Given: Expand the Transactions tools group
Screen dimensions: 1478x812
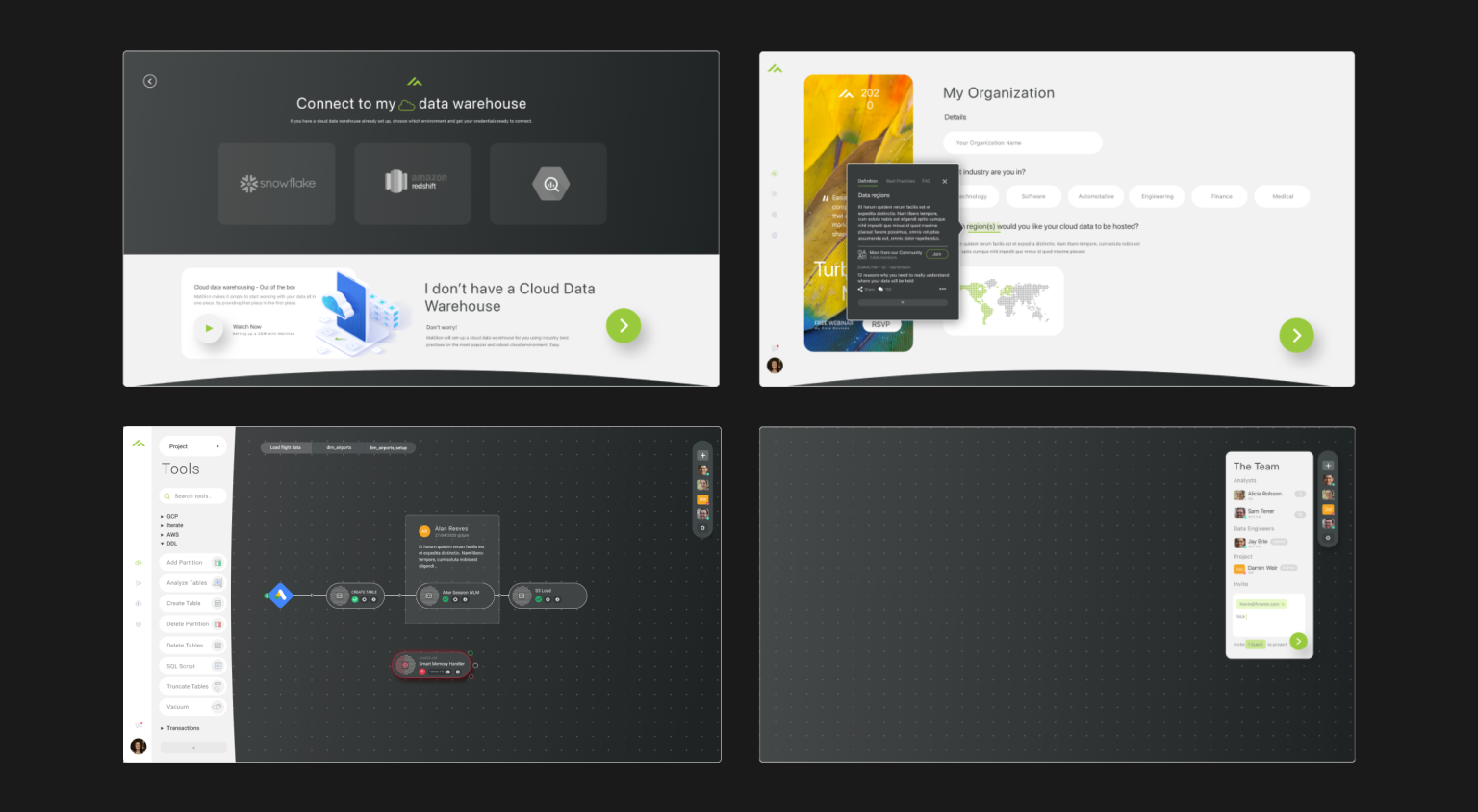Looking at the screenshot, I should click(180, 728).
